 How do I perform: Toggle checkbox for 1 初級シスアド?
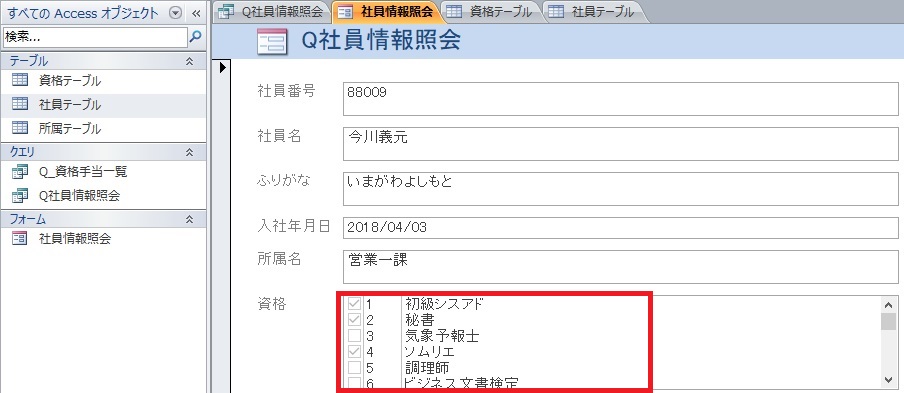tap(355, 303)
